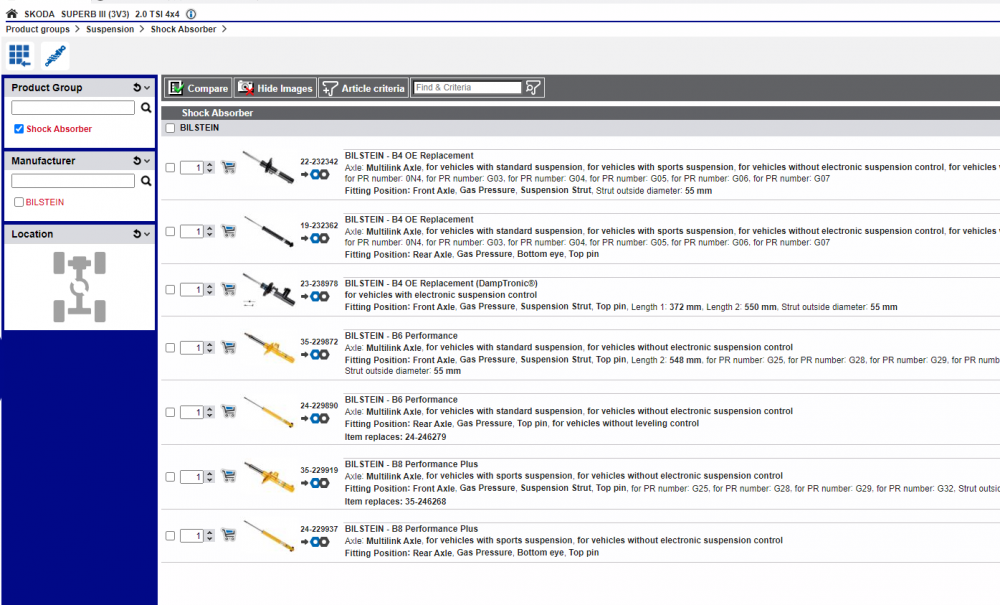Open Article criteria button

pyautogui.click(x=364, y=88)
